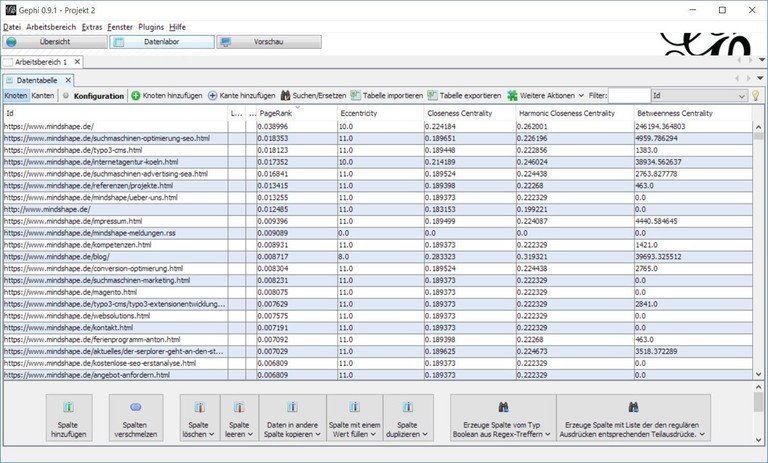The width and height of the screenshot is (768, 463).
Task: Click Spalte hinzufügen column icon
Action: pos(69,407)
